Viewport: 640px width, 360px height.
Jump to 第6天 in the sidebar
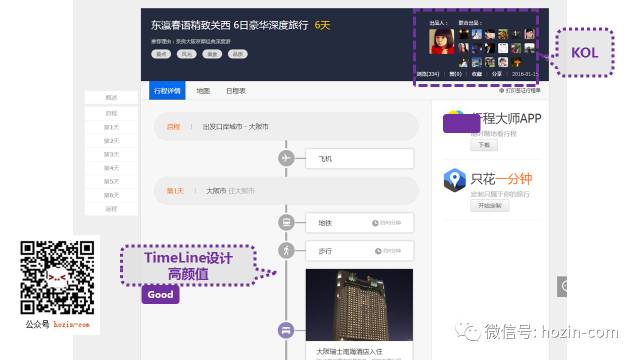click(x=111, y=195)
